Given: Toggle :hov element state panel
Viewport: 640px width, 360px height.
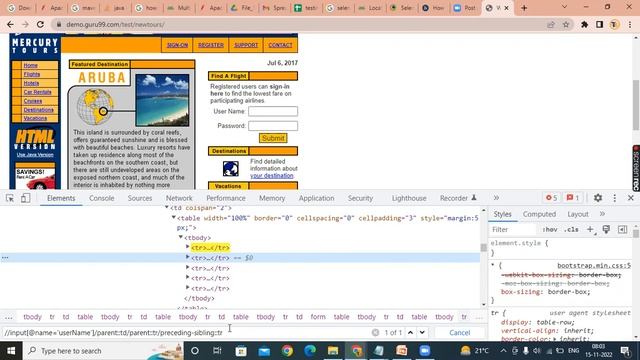Looking at the screenshot, I should tap(550, 229).
